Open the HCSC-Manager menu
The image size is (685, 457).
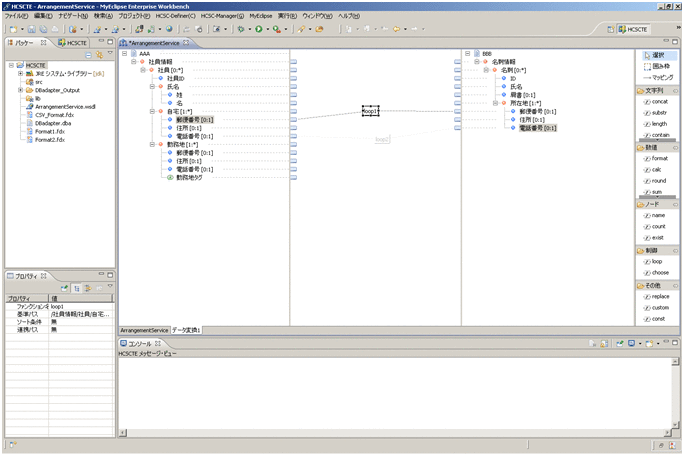(x=221, y=16)
